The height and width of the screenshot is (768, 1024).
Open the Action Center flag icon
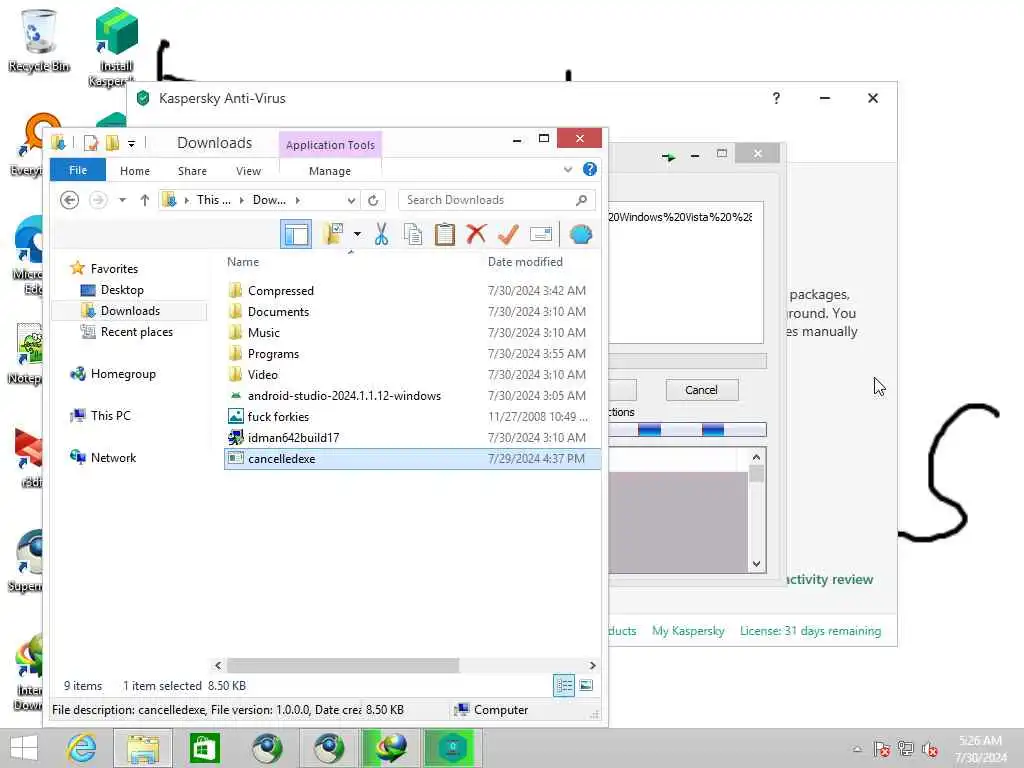(881, 748)
